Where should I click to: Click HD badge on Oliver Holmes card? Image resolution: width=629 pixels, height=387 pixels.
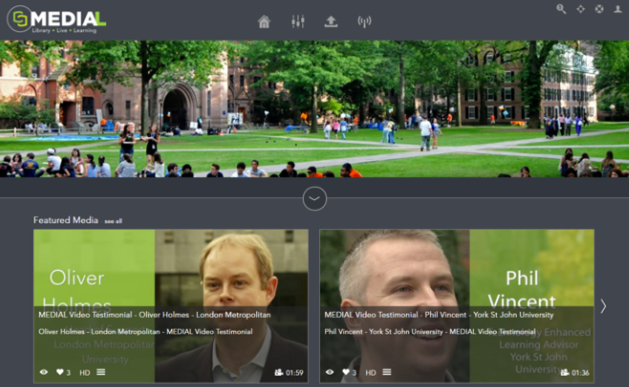85,373
